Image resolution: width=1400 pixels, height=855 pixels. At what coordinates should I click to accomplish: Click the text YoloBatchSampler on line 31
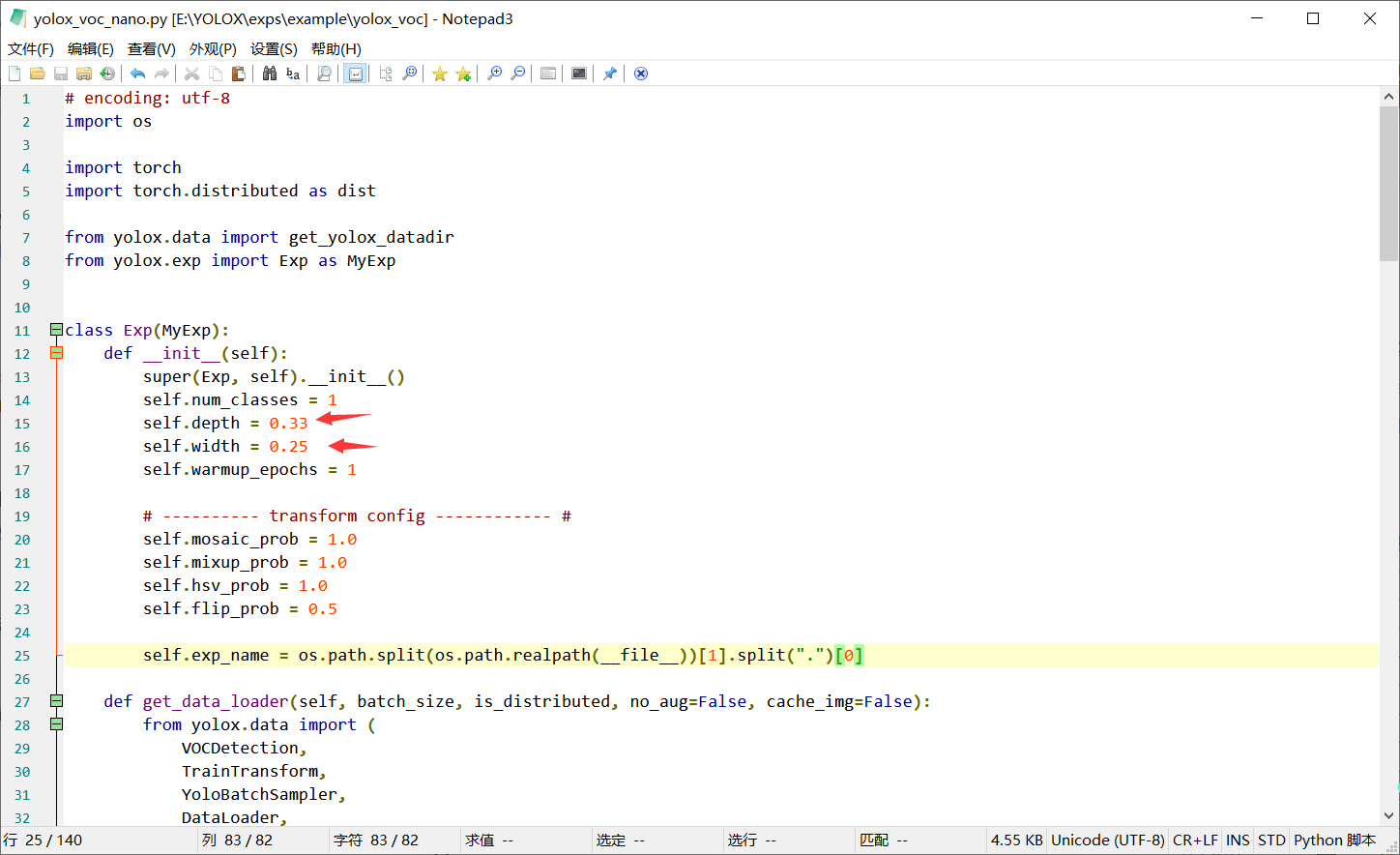pos(259,794)
